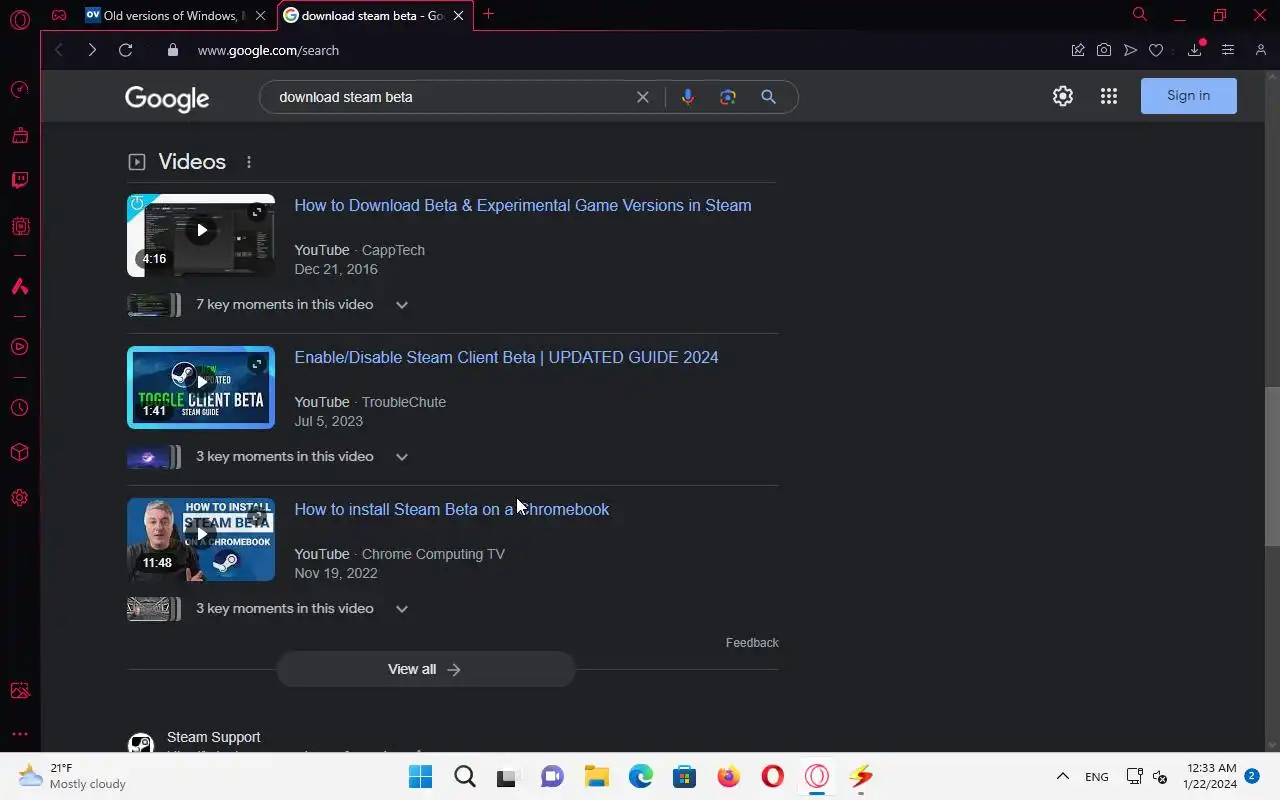Click the Feedback link
The width and height of the screenshot is (1280, 800).
[752, 643]
